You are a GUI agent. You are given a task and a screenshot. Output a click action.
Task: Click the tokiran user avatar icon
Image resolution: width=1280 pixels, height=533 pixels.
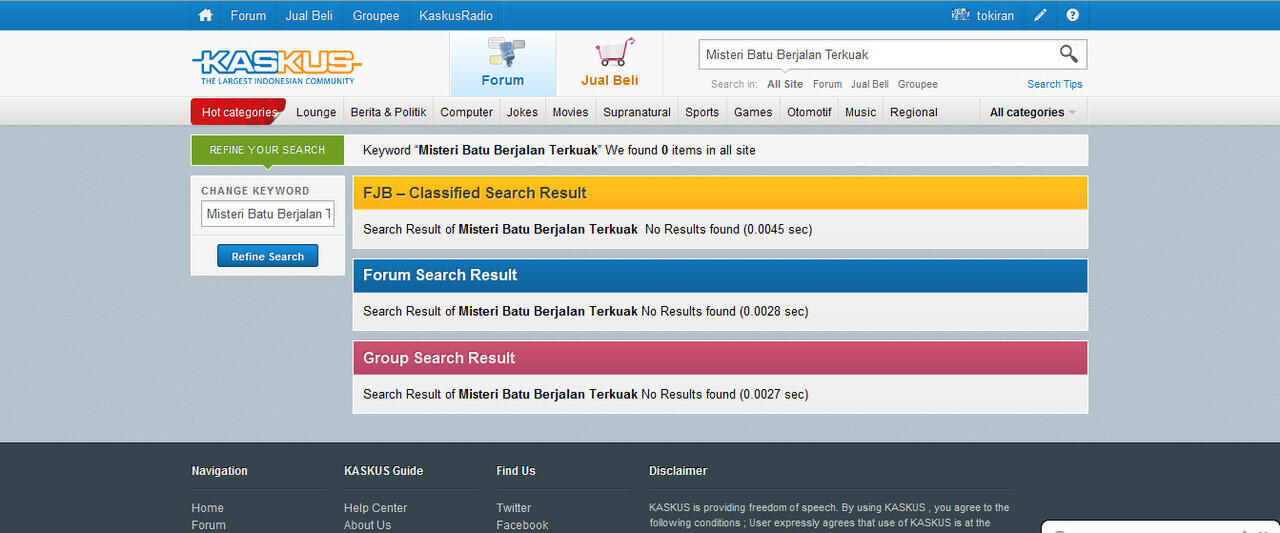[961, 15]
